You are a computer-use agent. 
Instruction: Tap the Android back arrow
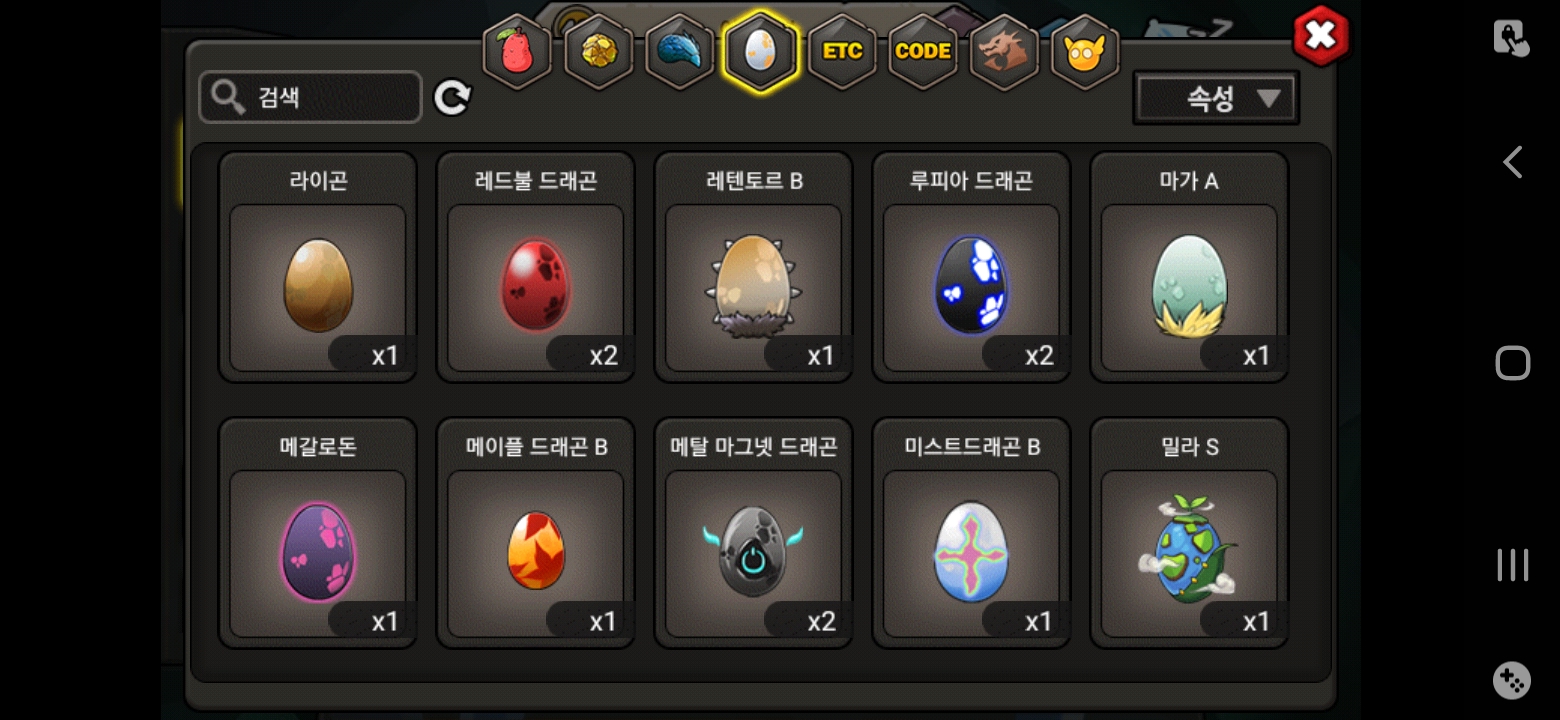point(1512,162)
